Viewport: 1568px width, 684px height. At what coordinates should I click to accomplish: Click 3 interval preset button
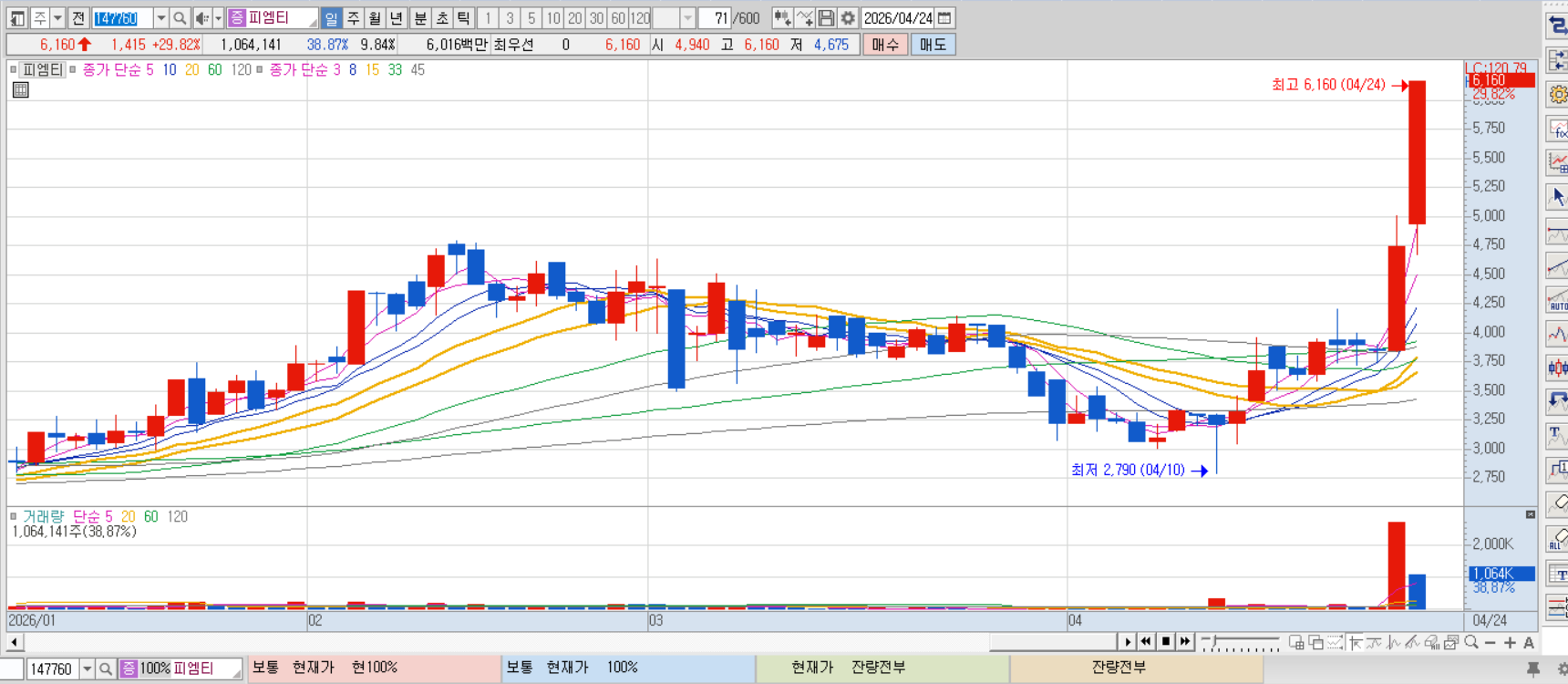[x=510, y=18]
